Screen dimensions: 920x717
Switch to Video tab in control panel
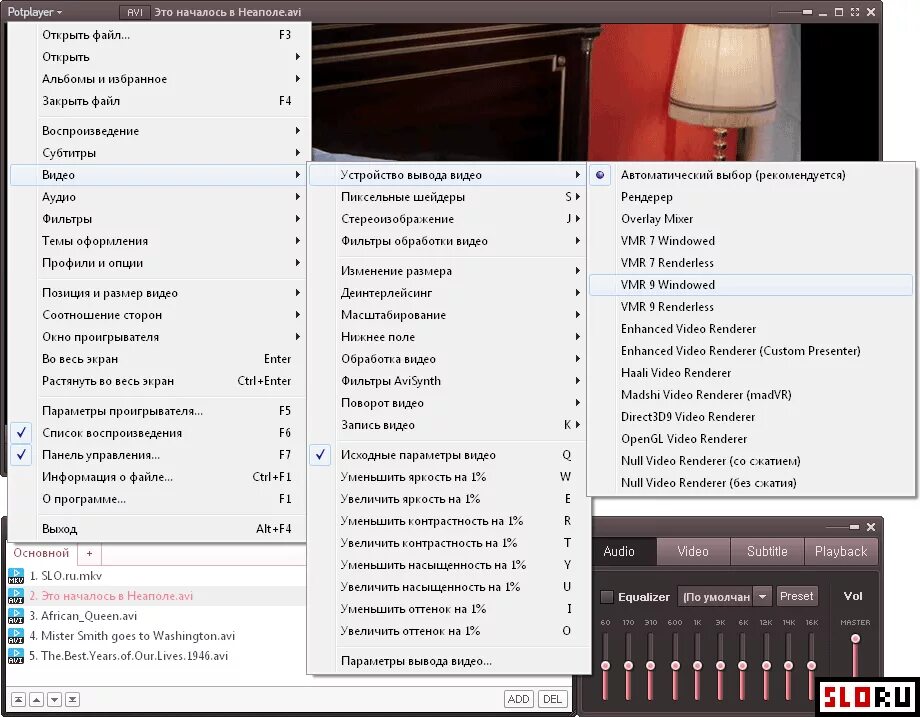(693, 552)
